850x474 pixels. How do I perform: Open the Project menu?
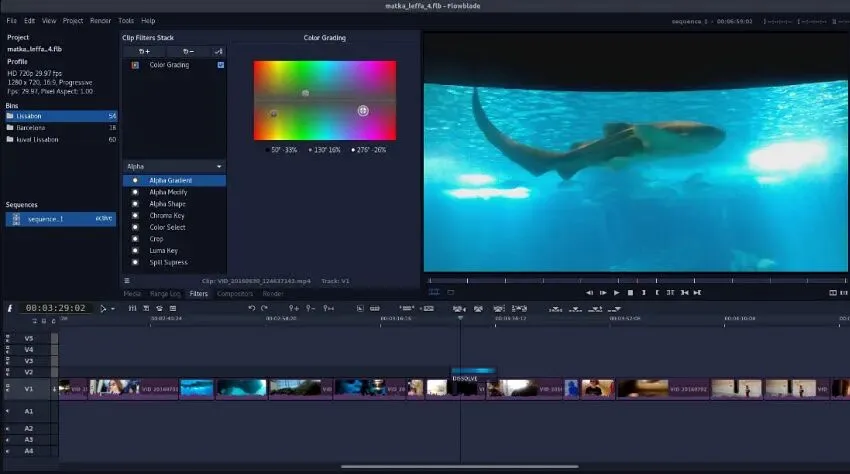click(73, 21)
